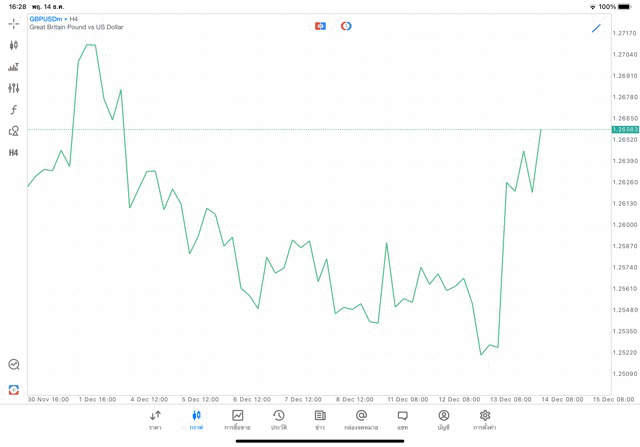Click the icon in bottom-left corner
Image resolution: width=640 pixels, height=447 pixels.
point(14,389)
